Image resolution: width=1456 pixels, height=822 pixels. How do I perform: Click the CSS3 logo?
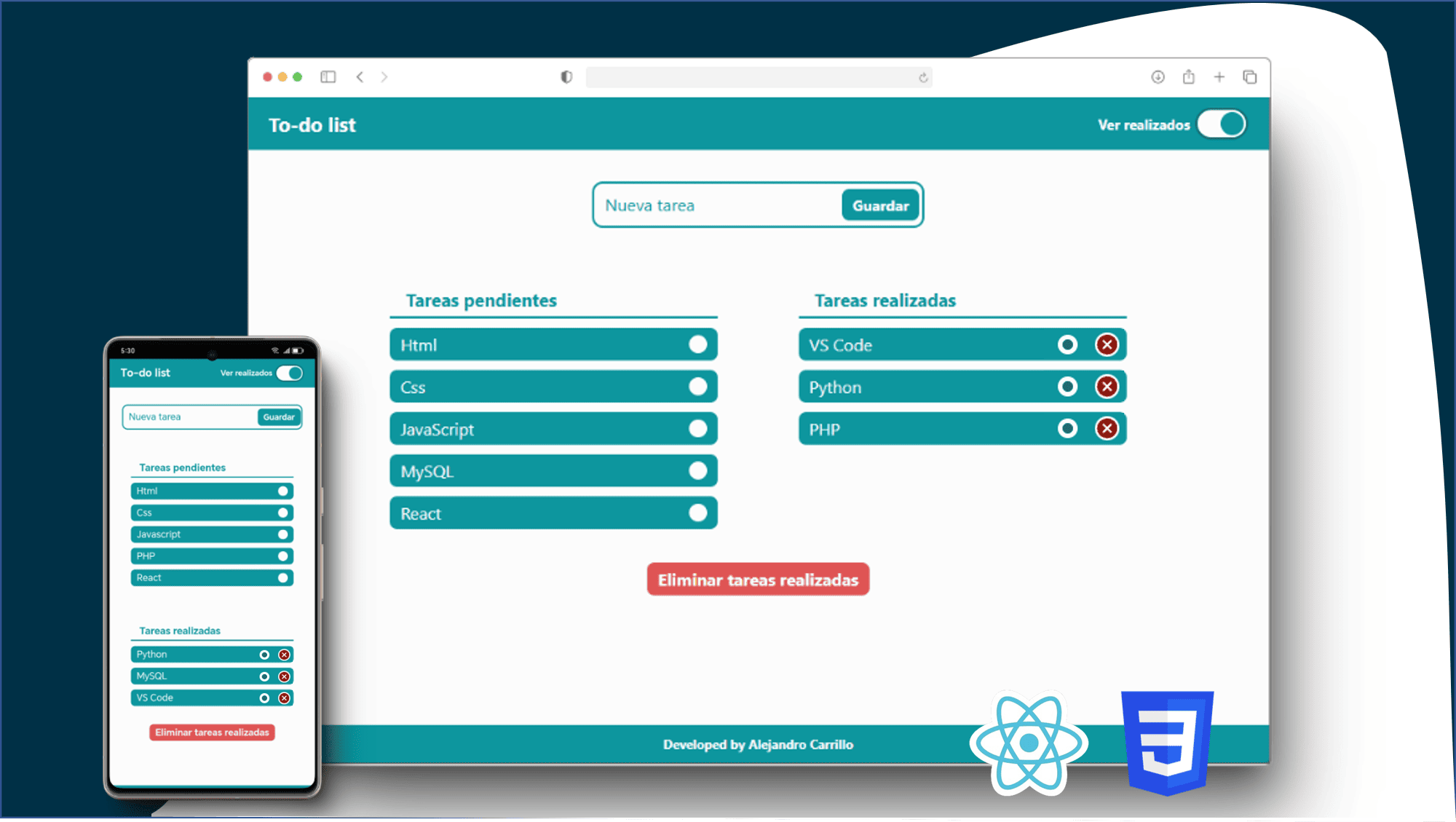click(x=1167, y=743)
